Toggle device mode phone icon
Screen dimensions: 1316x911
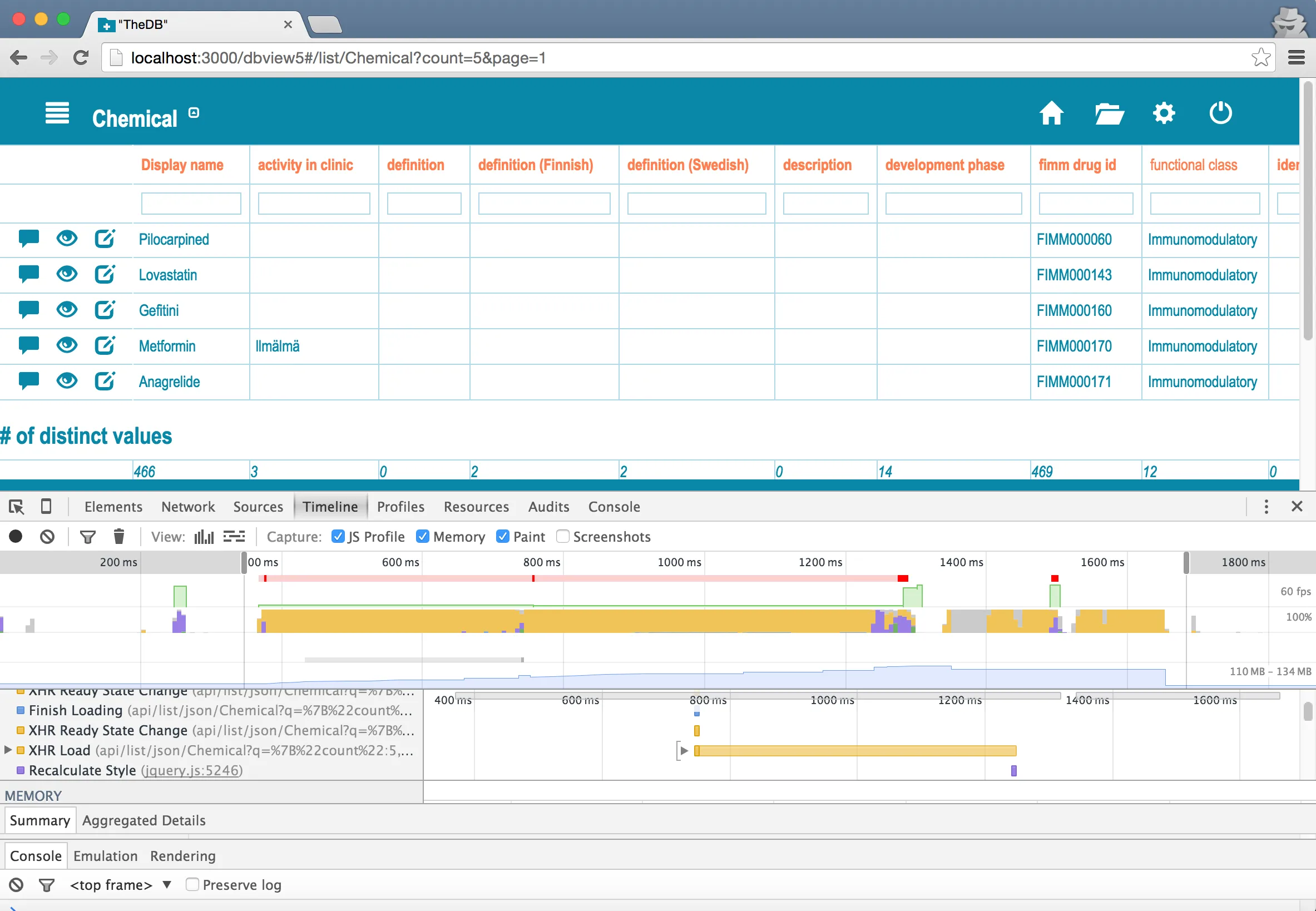[x=46, y=506]
